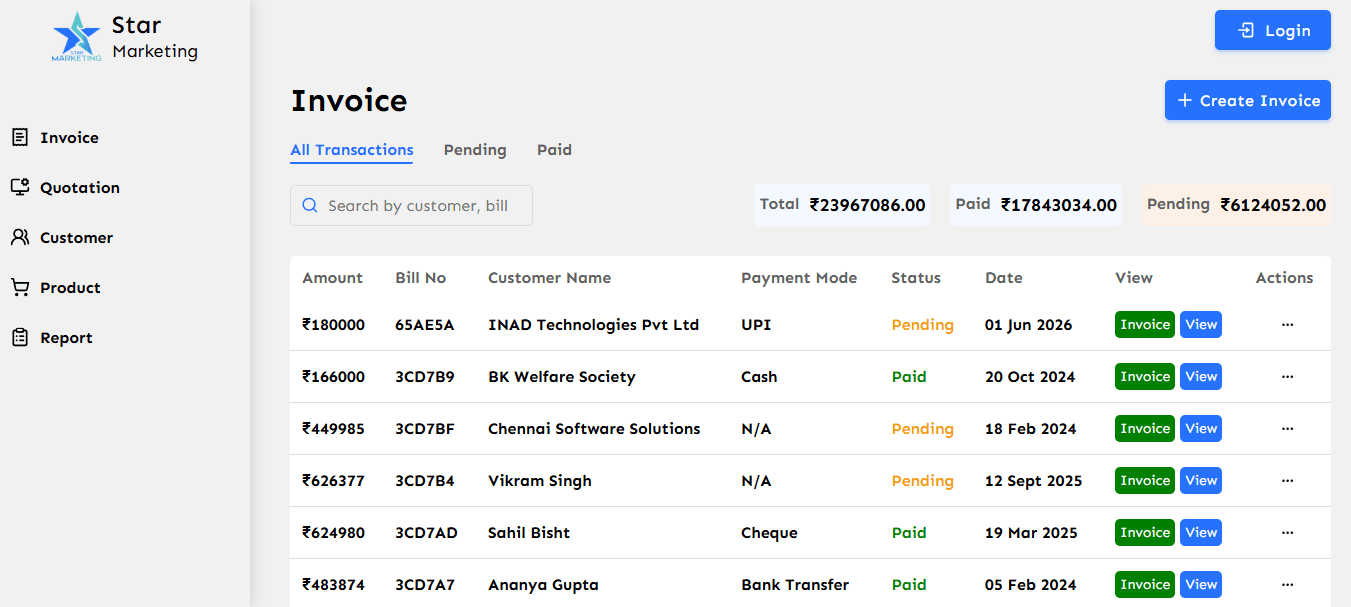Click the Customer Name column header
The height and width of the screenshot is (607, 1351).
(x=549, y=278)
